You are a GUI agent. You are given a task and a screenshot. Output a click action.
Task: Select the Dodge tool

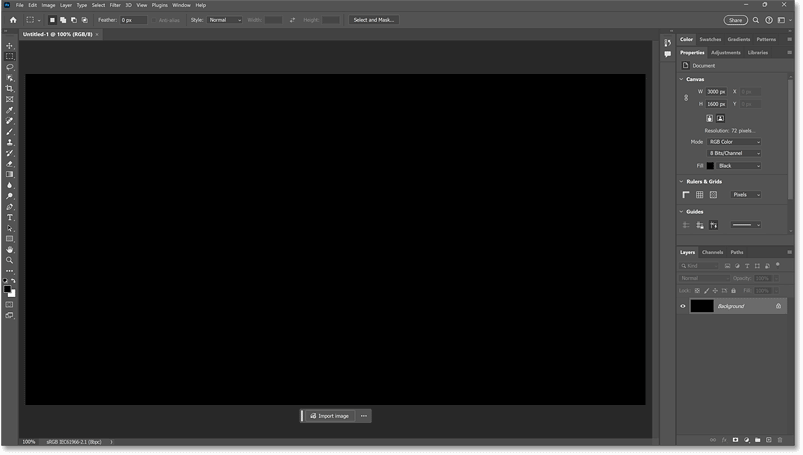click(x=10, y=196)
